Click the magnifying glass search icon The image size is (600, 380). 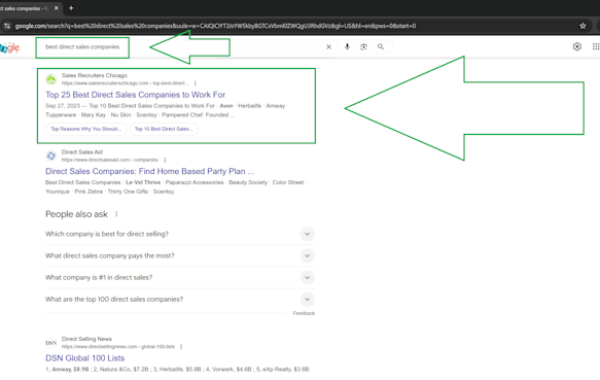(380, 47)
